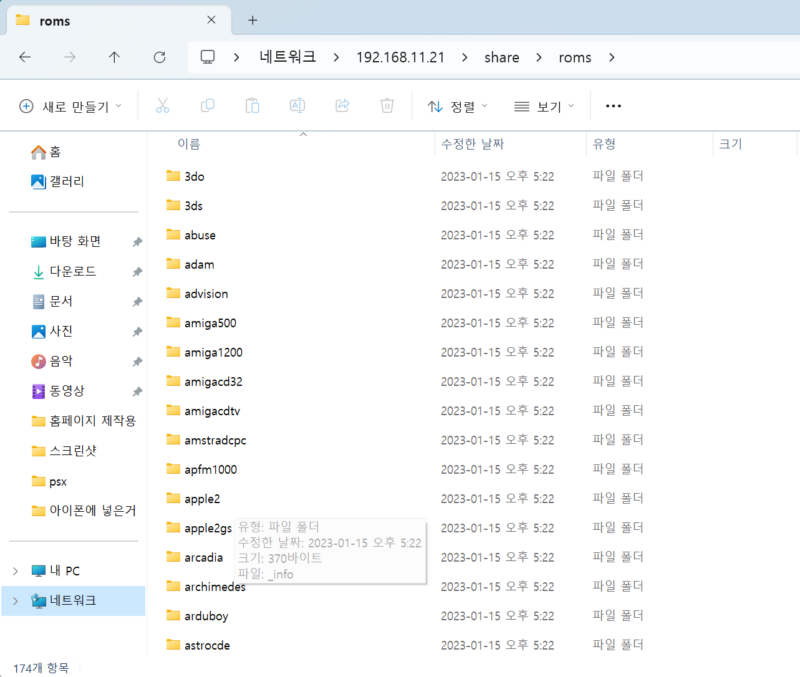Click roms in the address bar
The width and height of the screenshot is (800, 677).
[x=575, y=57]
